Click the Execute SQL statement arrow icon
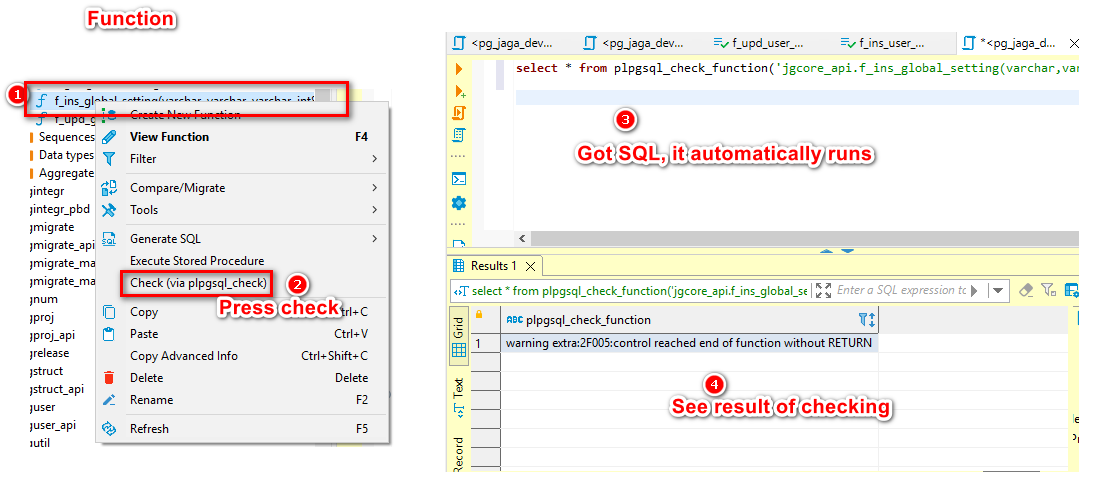 (x=459, y=69)
